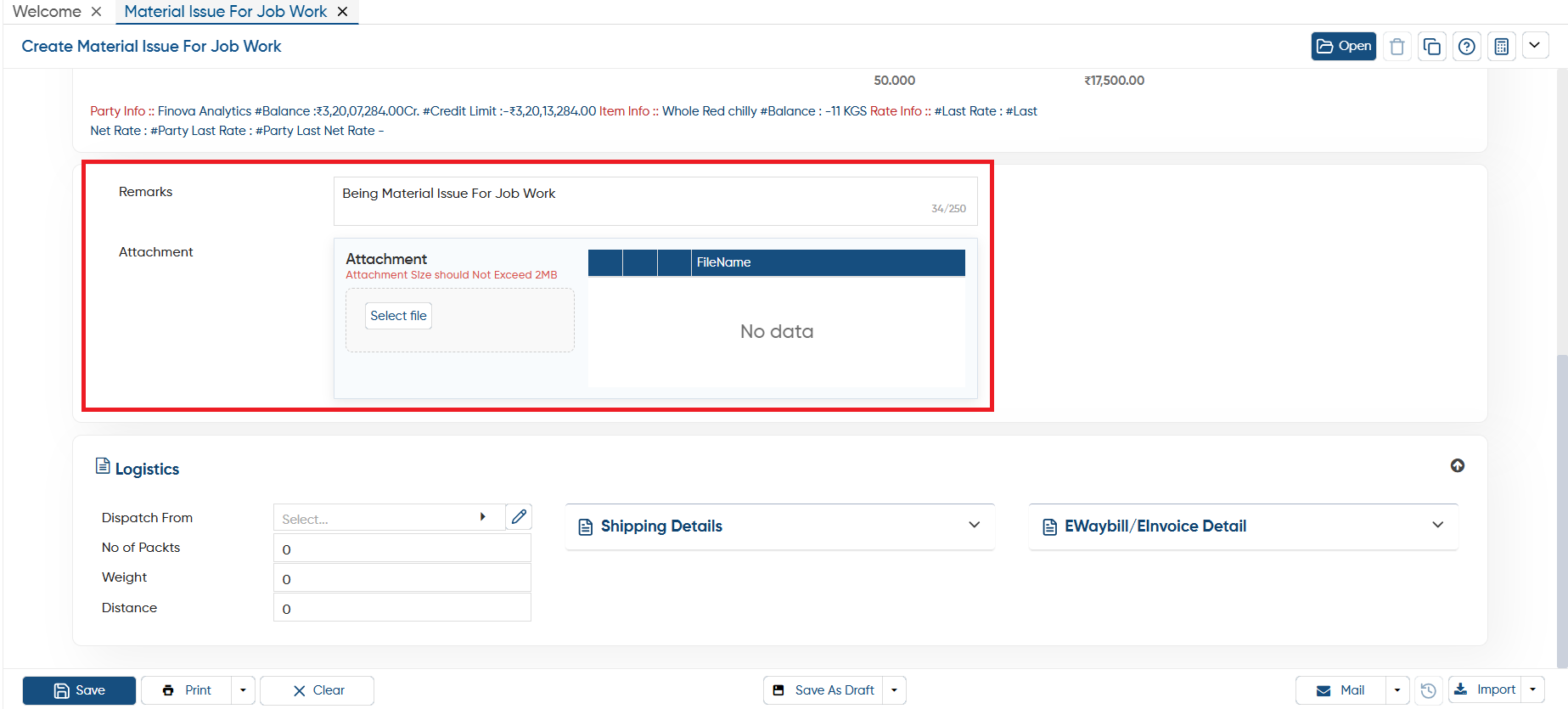Viewport: 1568px width, 709px height.
Task: Click the Save button
Action: (x=79, y=690)
